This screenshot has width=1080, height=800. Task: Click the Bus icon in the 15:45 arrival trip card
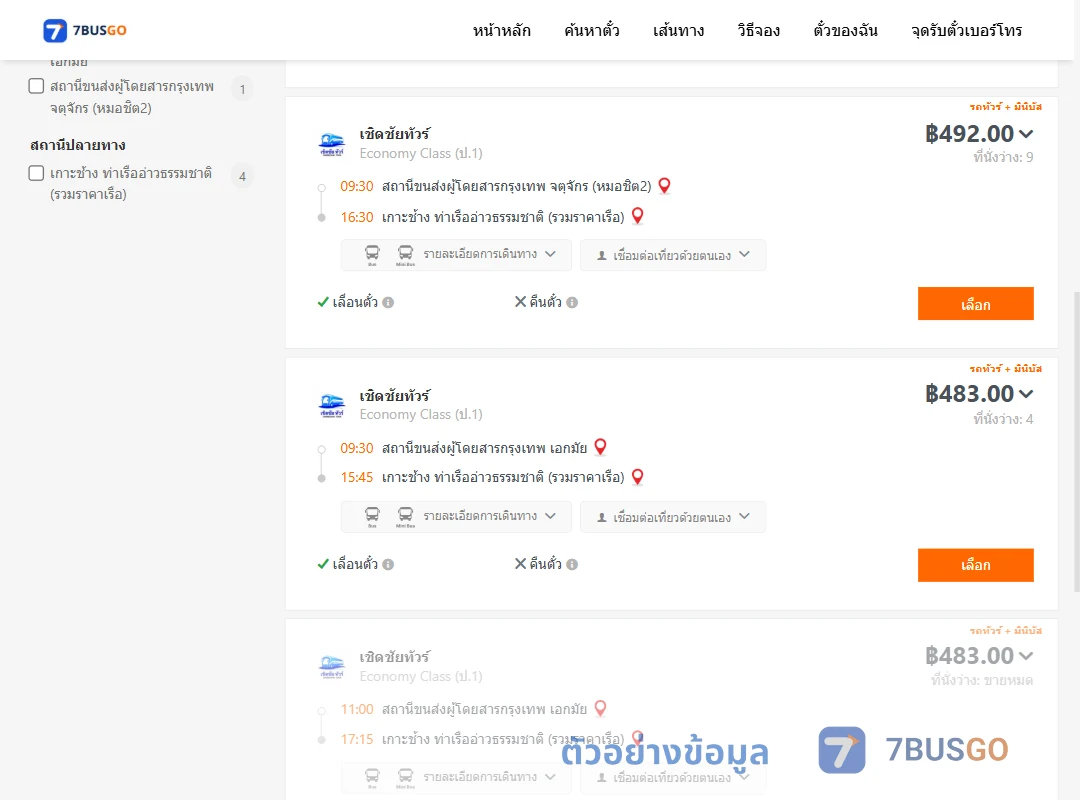click(372, 517)
